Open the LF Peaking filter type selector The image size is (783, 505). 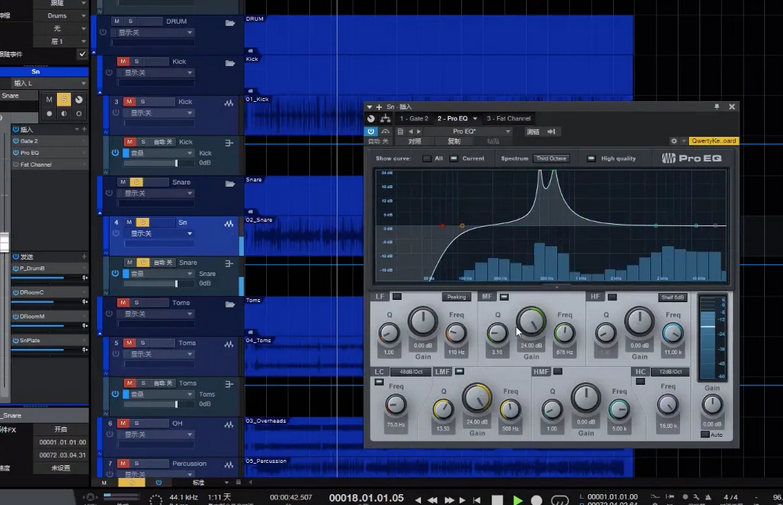[456, 297]
